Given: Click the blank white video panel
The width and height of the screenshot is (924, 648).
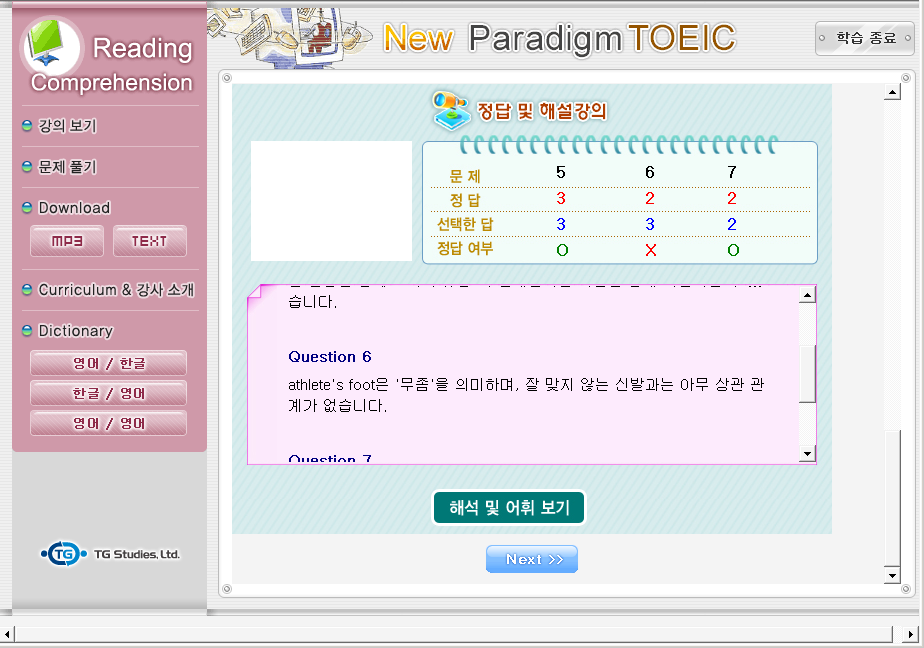Looking at the screenshot, I should tap(331, 201).
